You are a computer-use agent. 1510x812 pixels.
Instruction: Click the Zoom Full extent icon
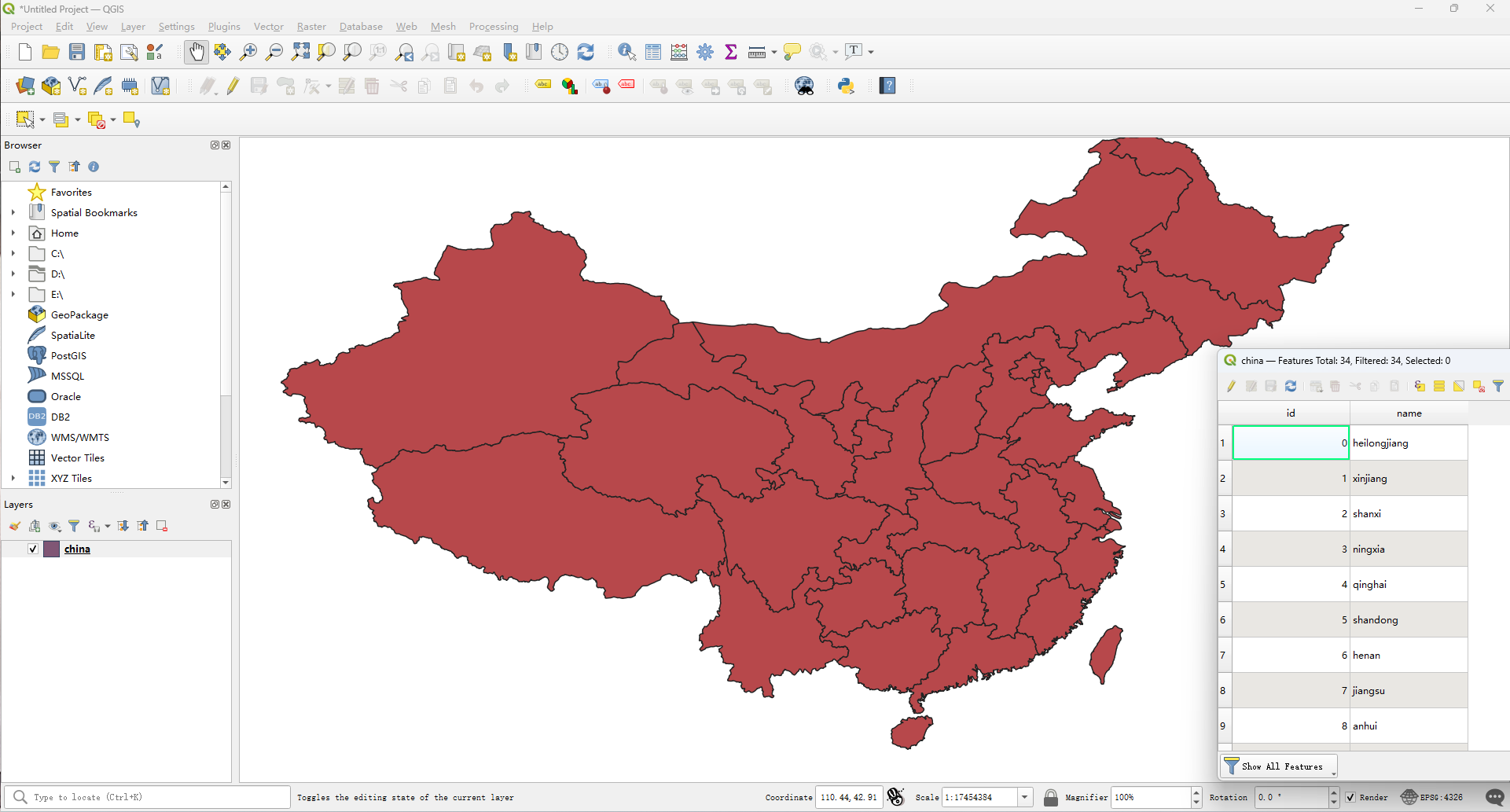click(x=300, y=52)
